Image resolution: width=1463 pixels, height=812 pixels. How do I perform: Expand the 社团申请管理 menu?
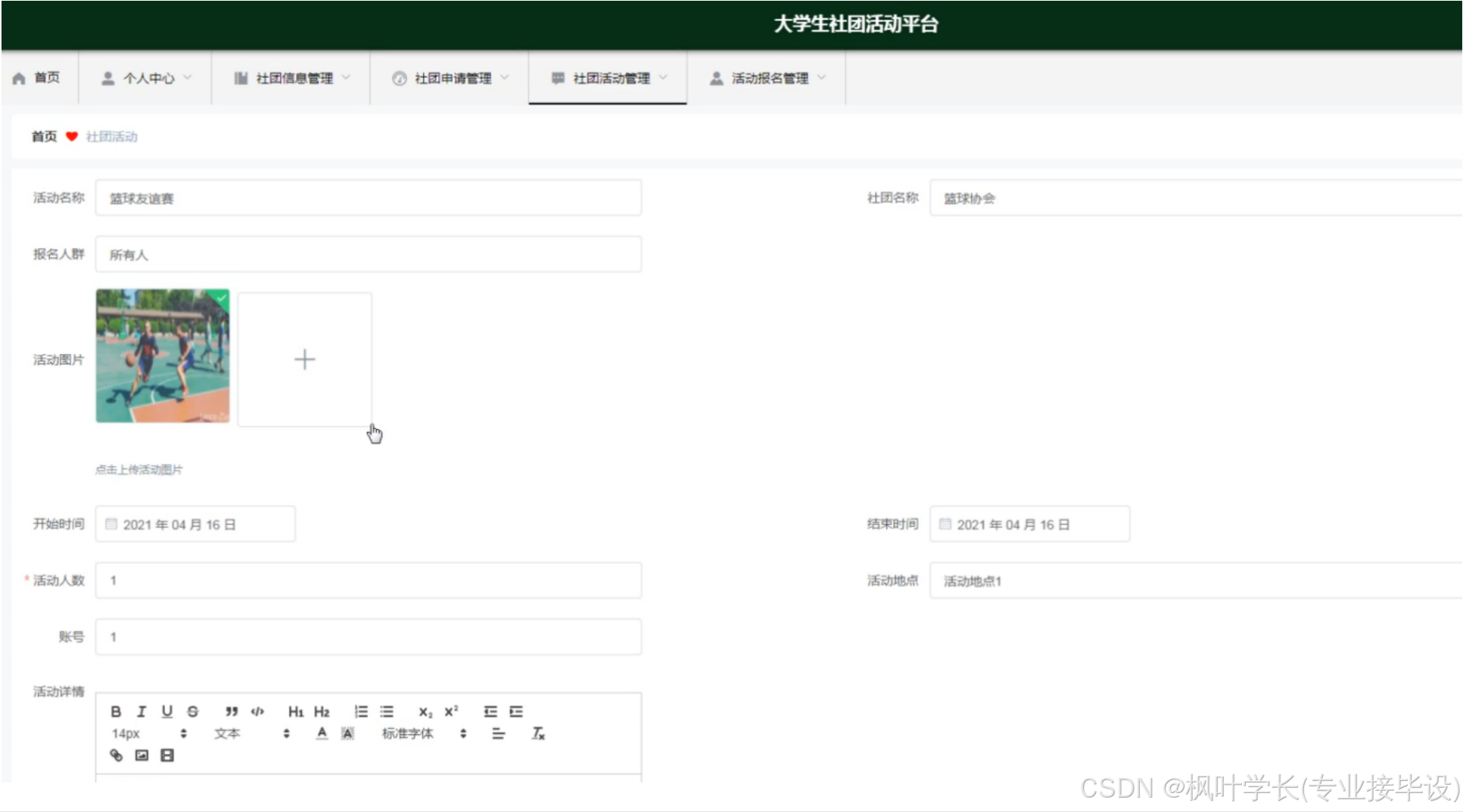pyautogui.click(x=451, y=78)
